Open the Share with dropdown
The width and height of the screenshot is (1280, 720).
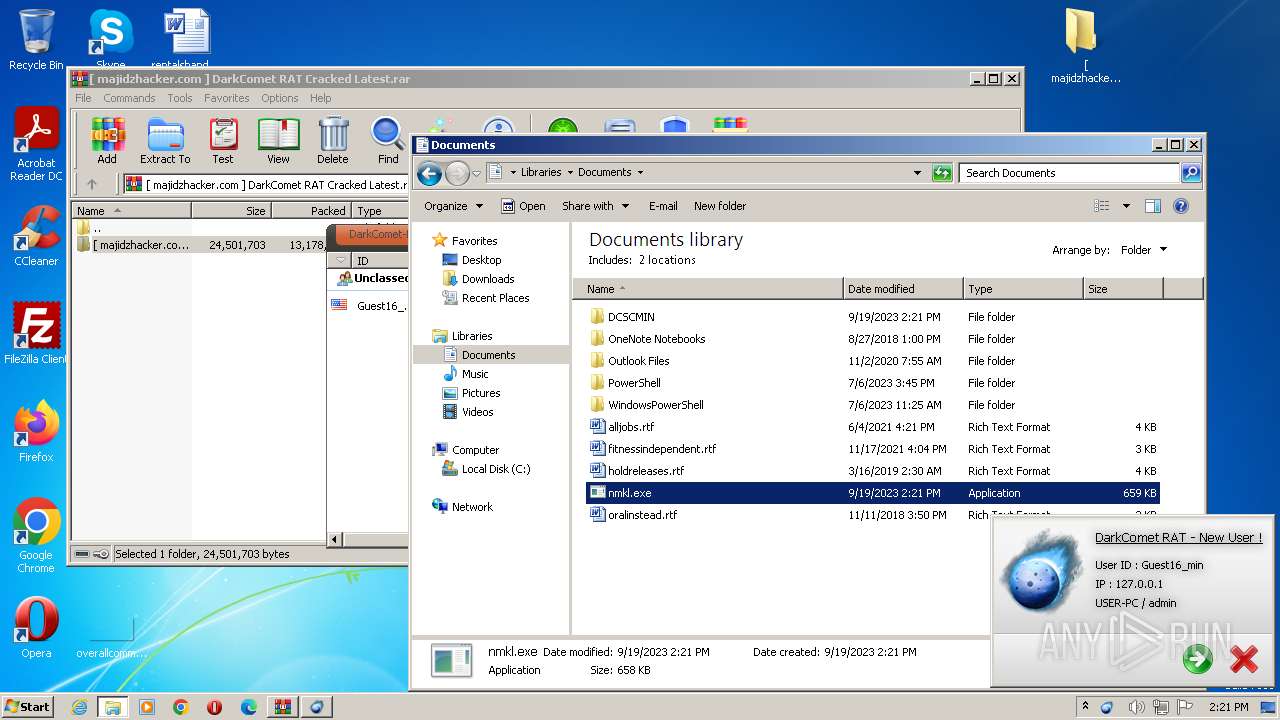(596, 206)
